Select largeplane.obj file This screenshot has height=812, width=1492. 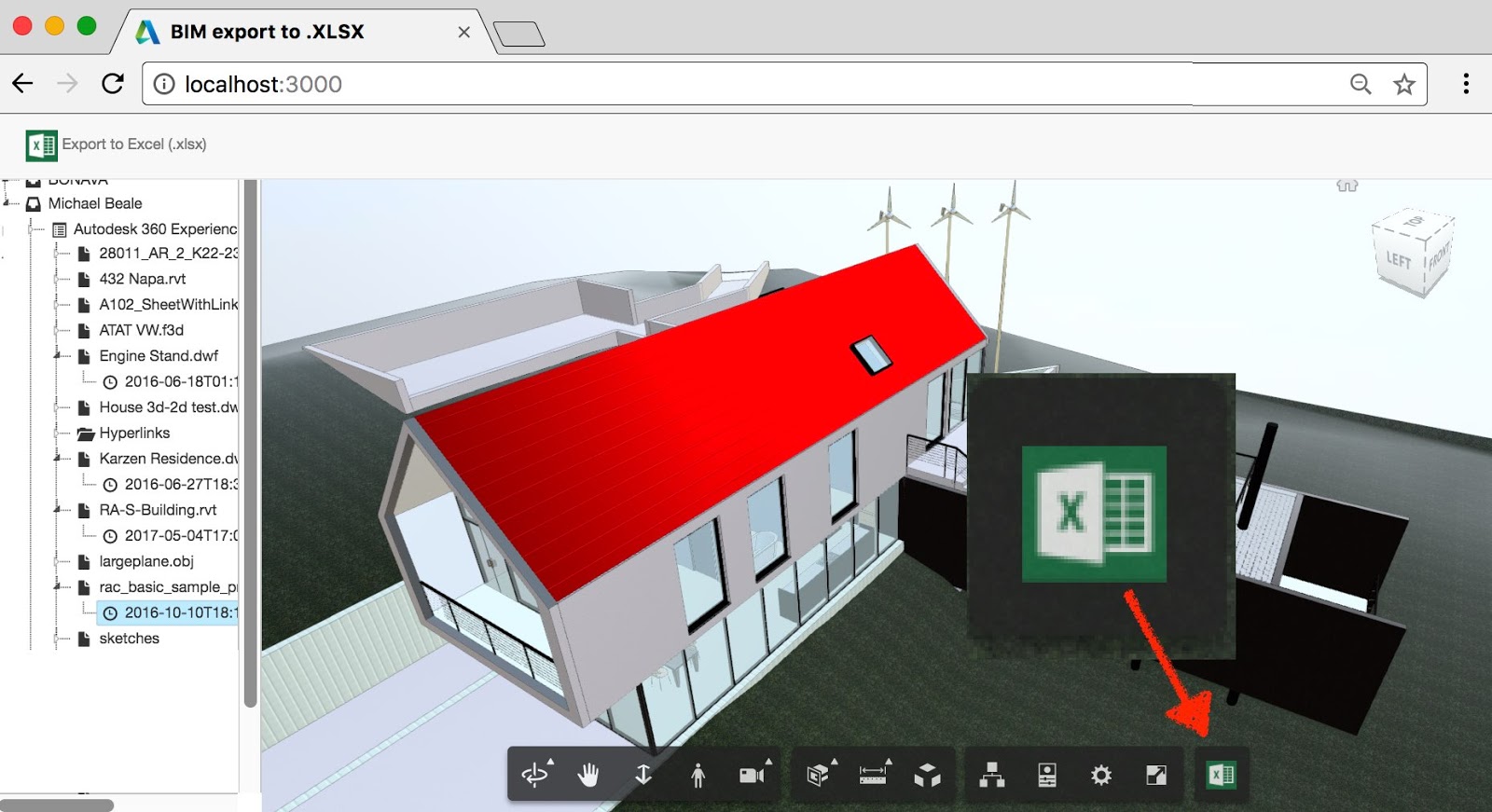[146, 561]
